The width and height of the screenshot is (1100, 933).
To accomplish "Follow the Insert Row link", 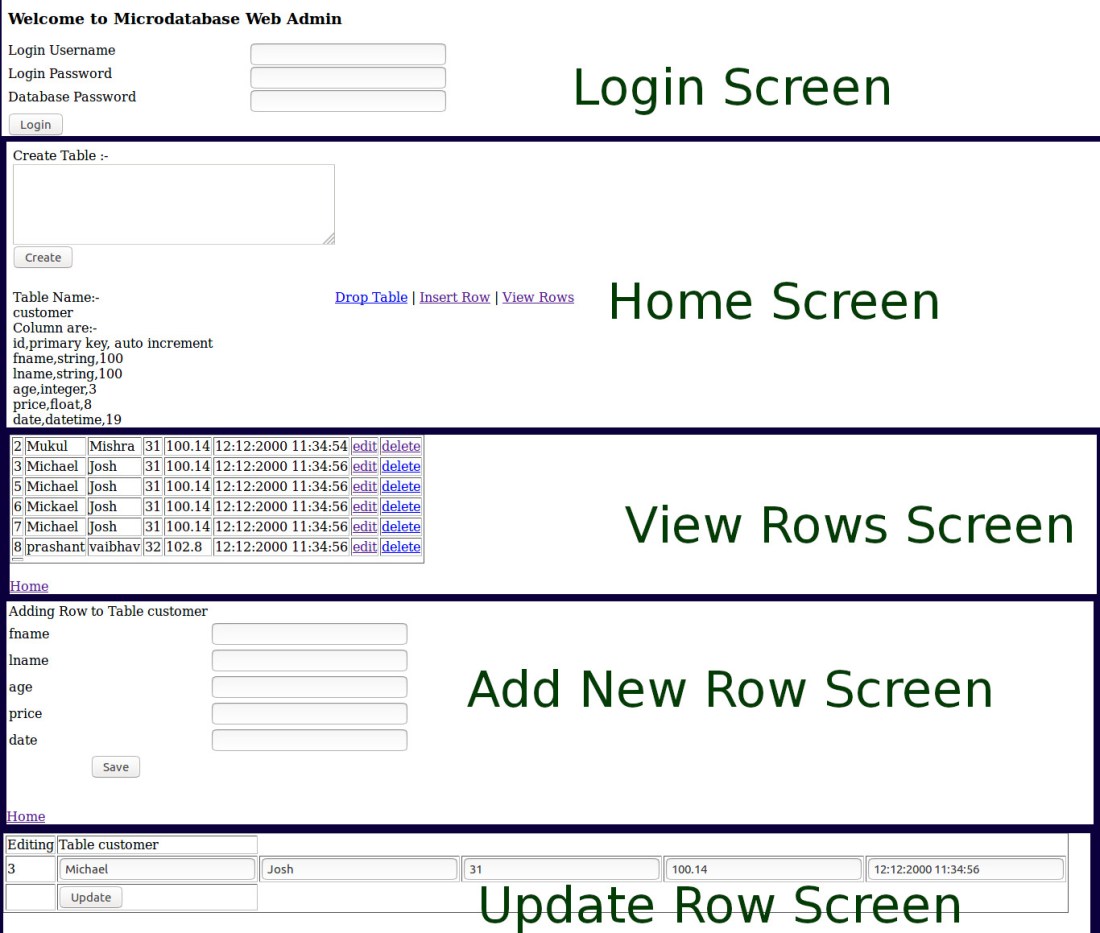I will pos(454,297).
